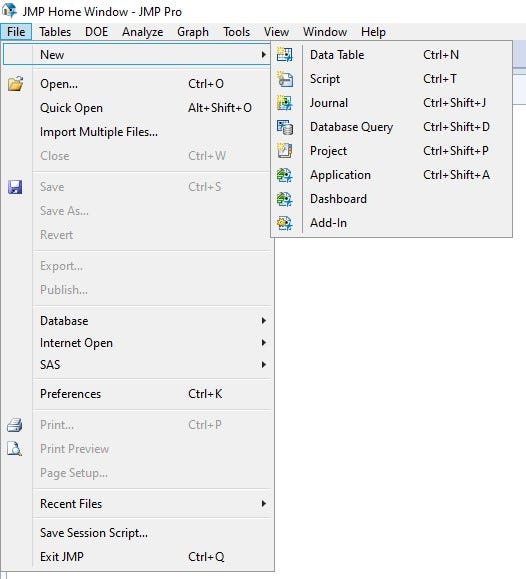Create a new Data Table
The image size is (526, 579).
click(x=392, y=55)
